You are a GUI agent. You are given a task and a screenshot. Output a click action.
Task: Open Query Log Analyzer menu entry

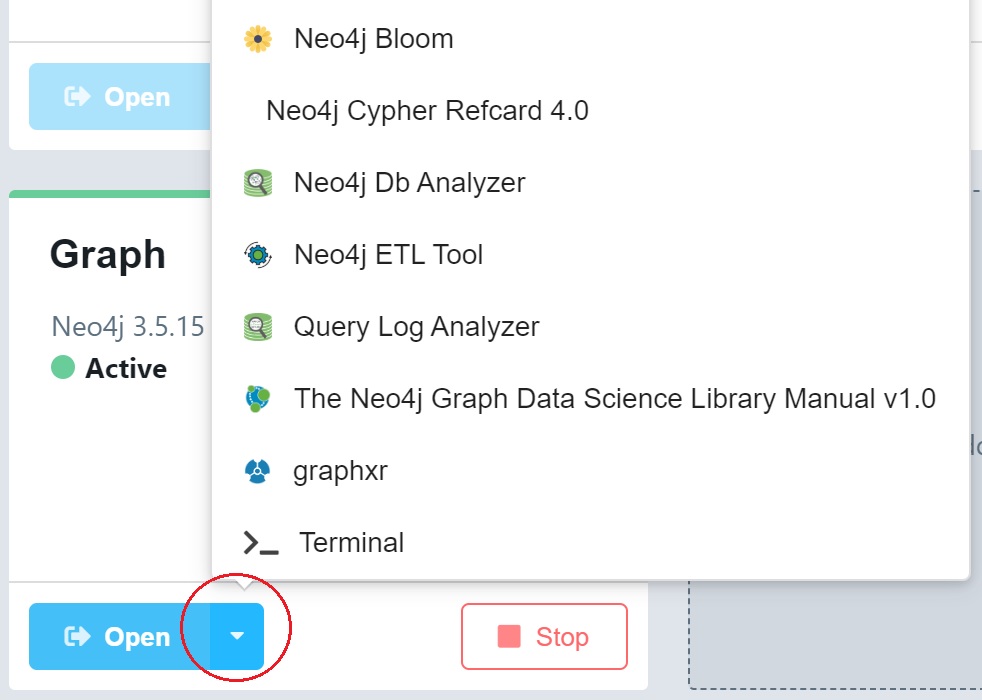pos(591,327)
